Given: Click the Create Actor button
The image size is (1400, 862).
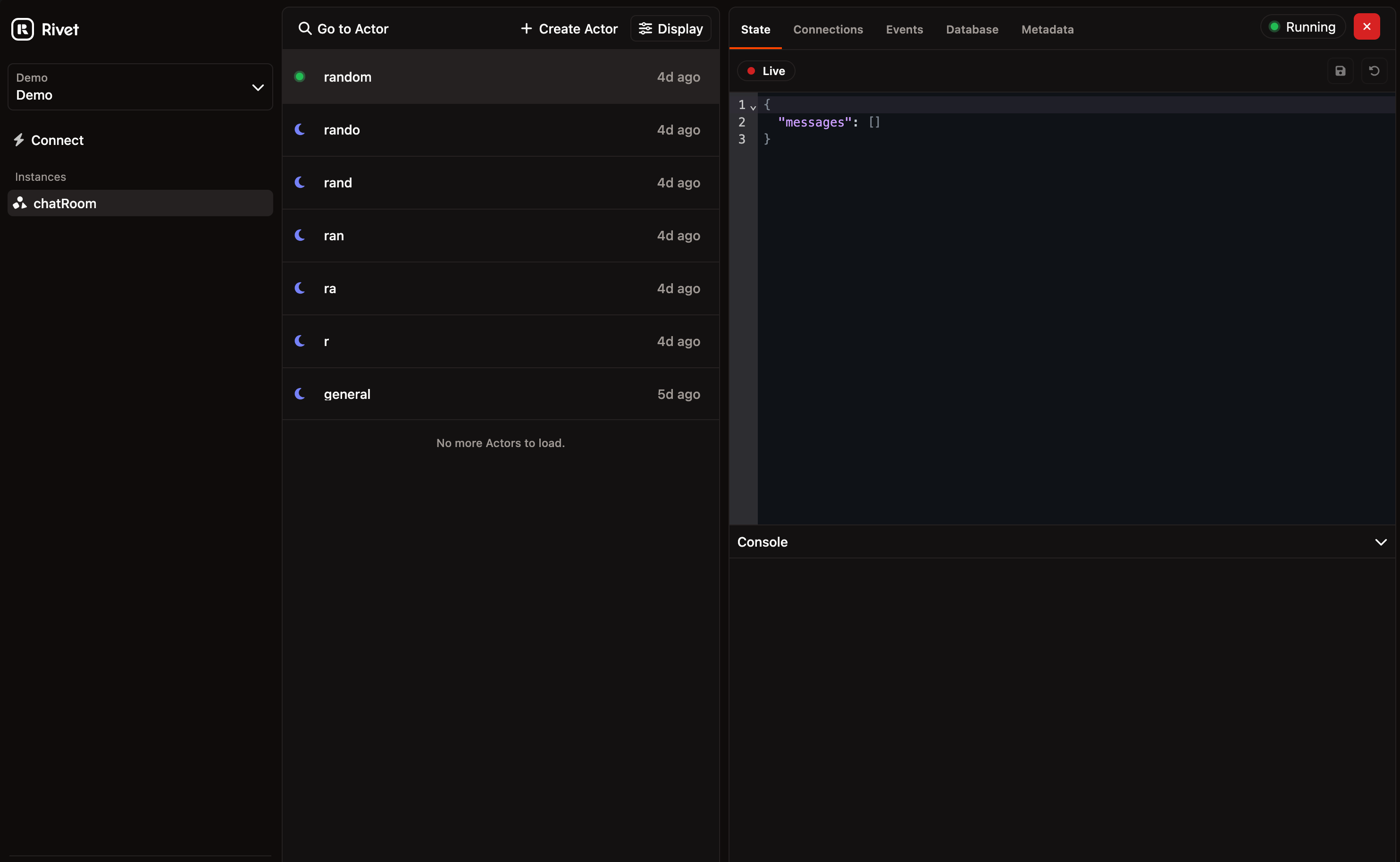Looking at the screenshot, I should (568, 28).
